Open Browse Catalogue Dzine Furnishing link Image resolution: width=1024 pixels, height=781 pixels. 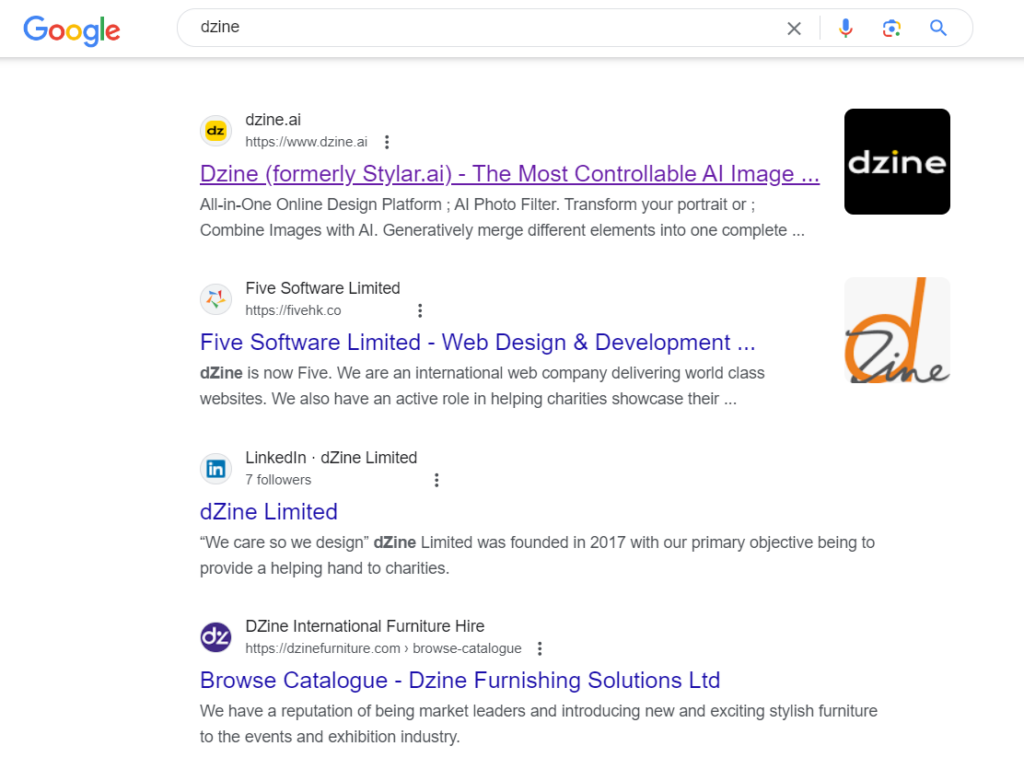click(x=460, y=680)
